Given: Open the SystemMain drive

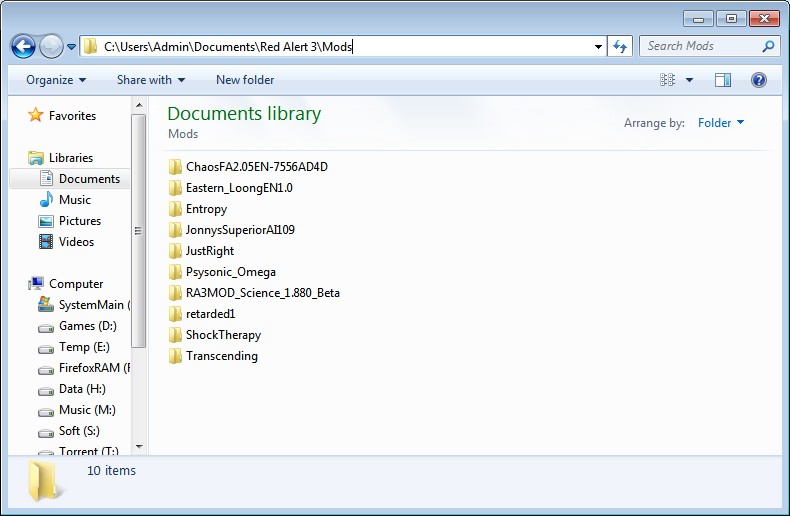Looking at the screenshot, I should coord(94,305).
